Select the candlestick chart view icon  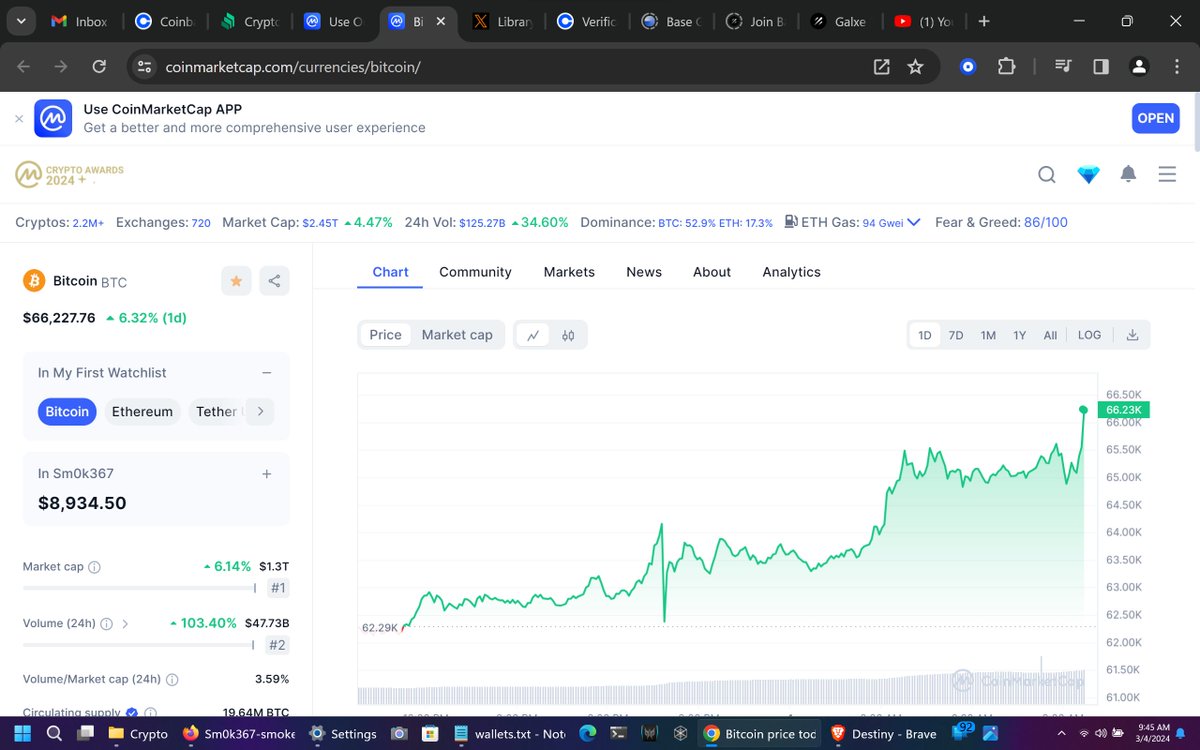pos(568,335)
